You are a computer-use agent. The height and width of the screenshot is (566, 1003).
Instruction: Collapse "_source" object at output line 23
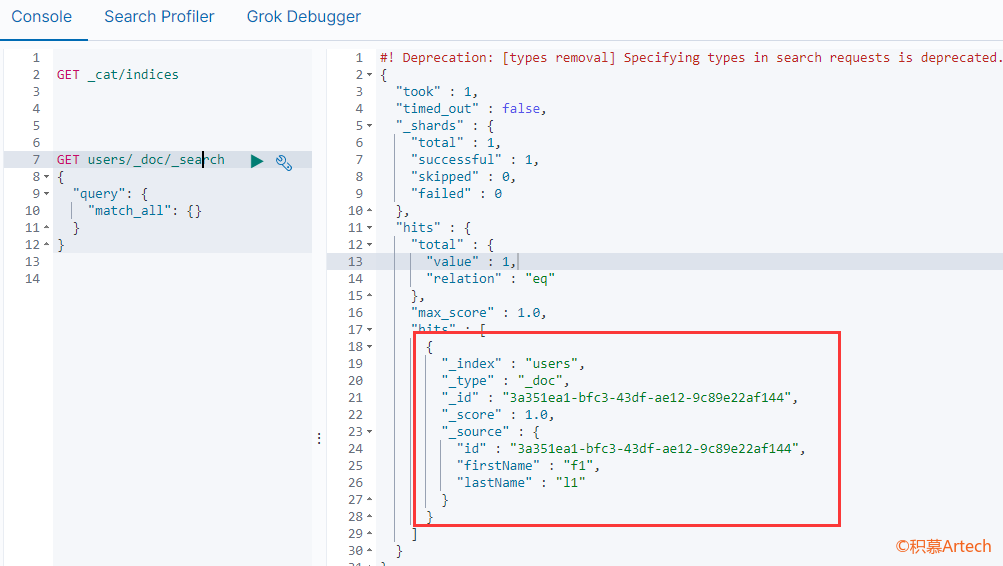[370, 432]
